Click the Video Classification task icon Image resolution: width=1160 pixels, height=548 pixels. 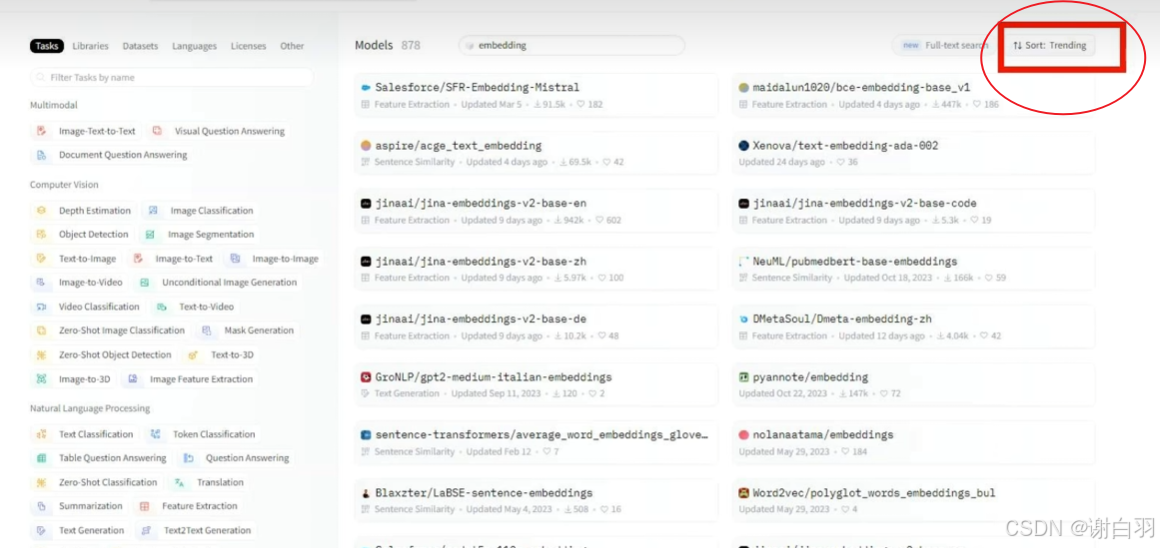[x=41, y=307]
